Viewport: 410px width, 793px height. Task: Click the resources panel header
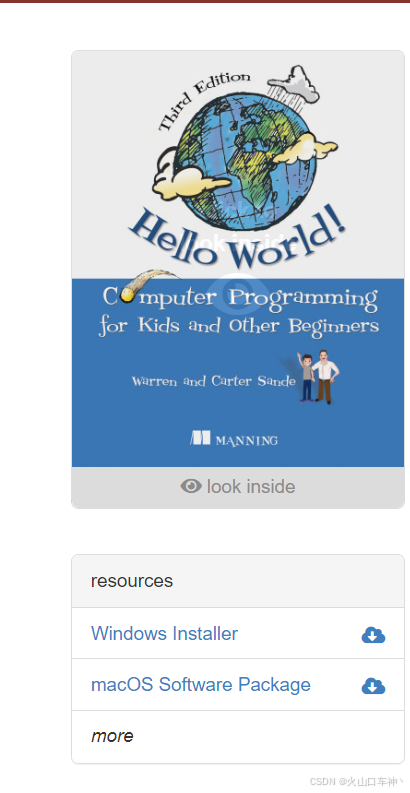238,581
